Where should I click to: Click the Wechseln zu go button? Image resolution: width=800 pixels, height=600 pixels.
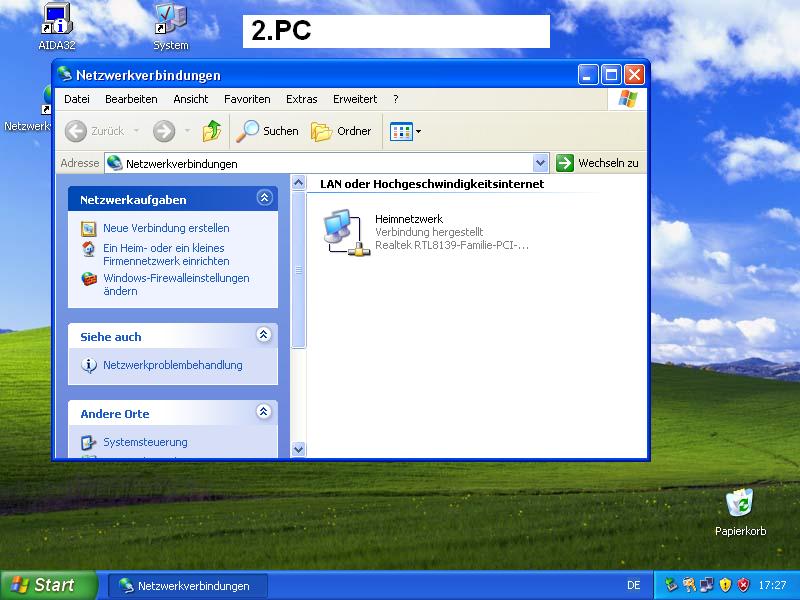click(x=597, y=163)
